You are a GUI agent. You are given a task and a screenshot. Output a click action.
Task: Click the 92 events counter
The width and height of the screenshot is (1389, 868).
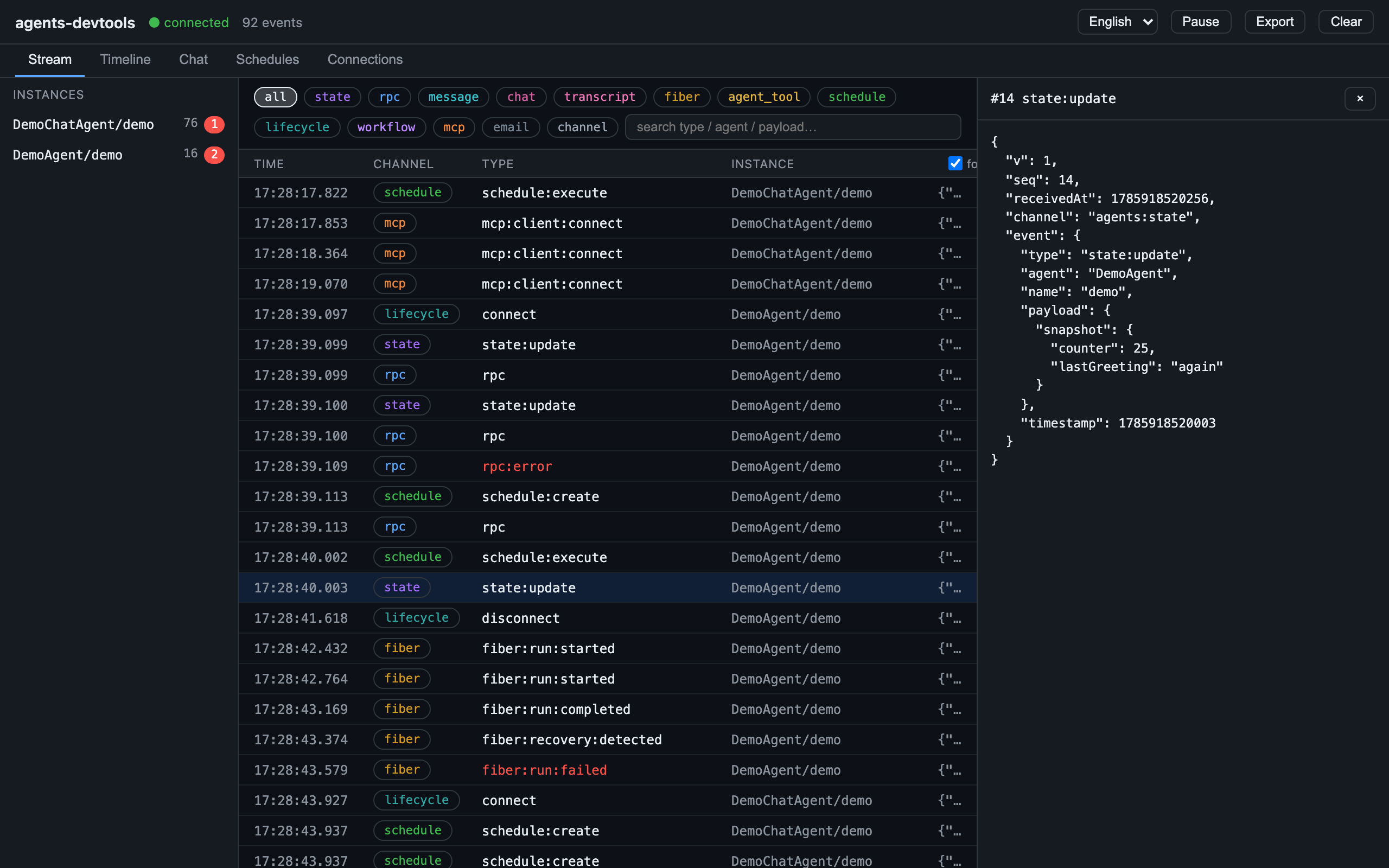(x=272, y=22)
